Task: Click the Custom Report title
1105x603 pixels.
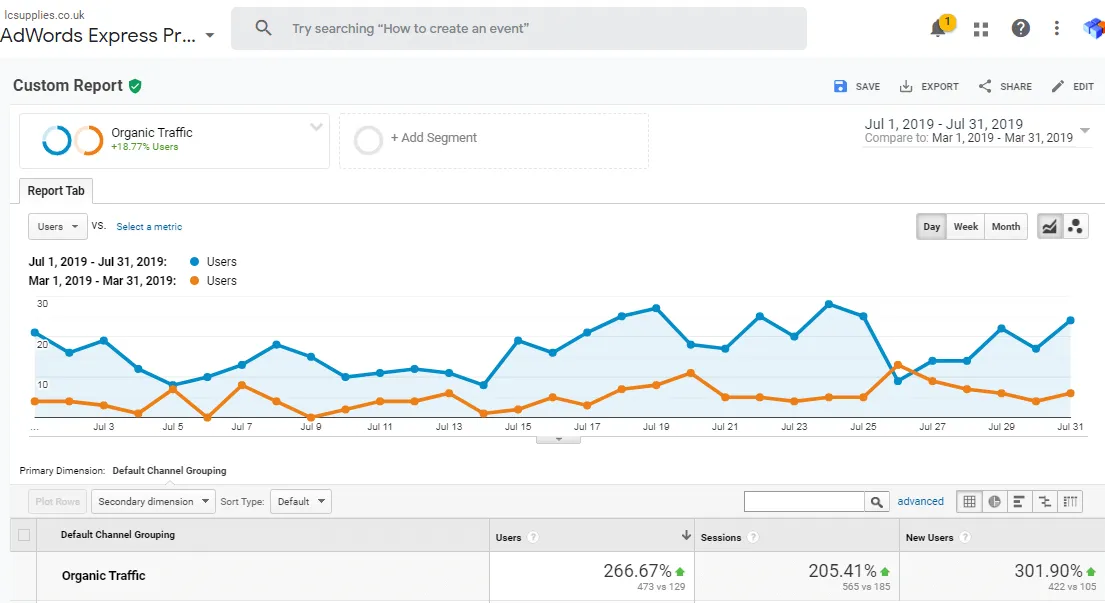Action: [x=68, y=86]
